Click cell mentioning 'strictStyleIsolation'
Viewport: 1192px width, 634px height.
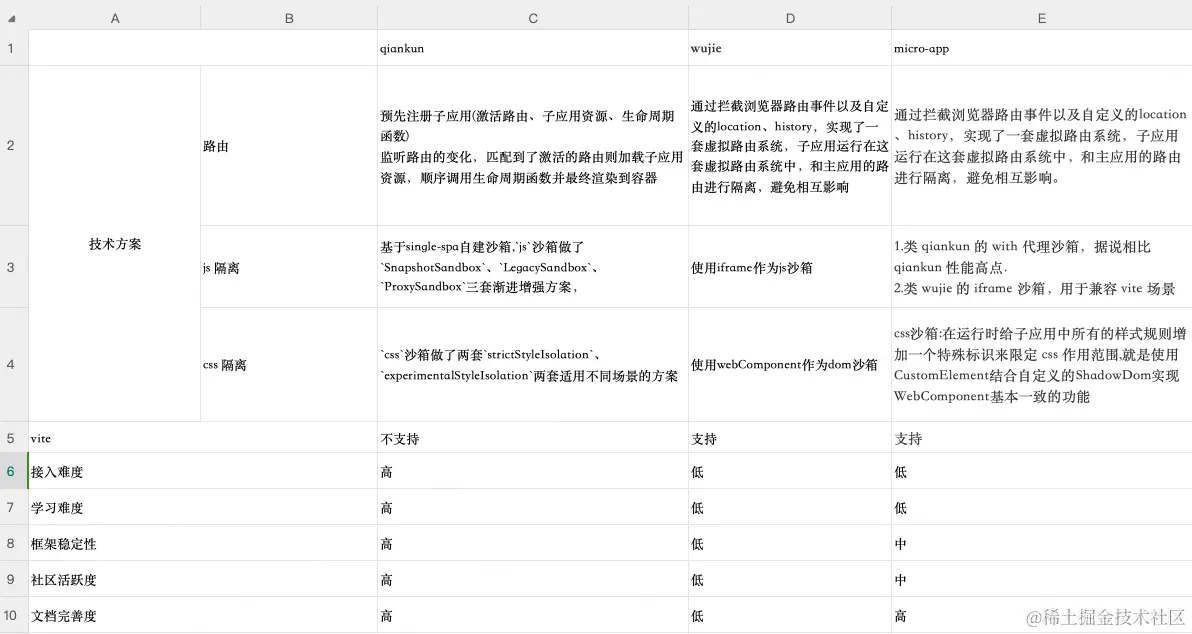click(533, 364)
